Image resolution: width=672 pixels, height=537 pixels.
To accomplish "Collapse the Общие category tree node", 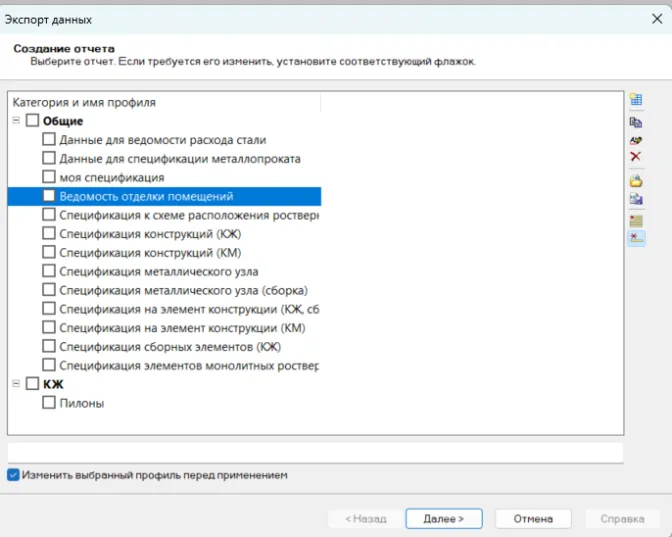I will tap(17, 121).
